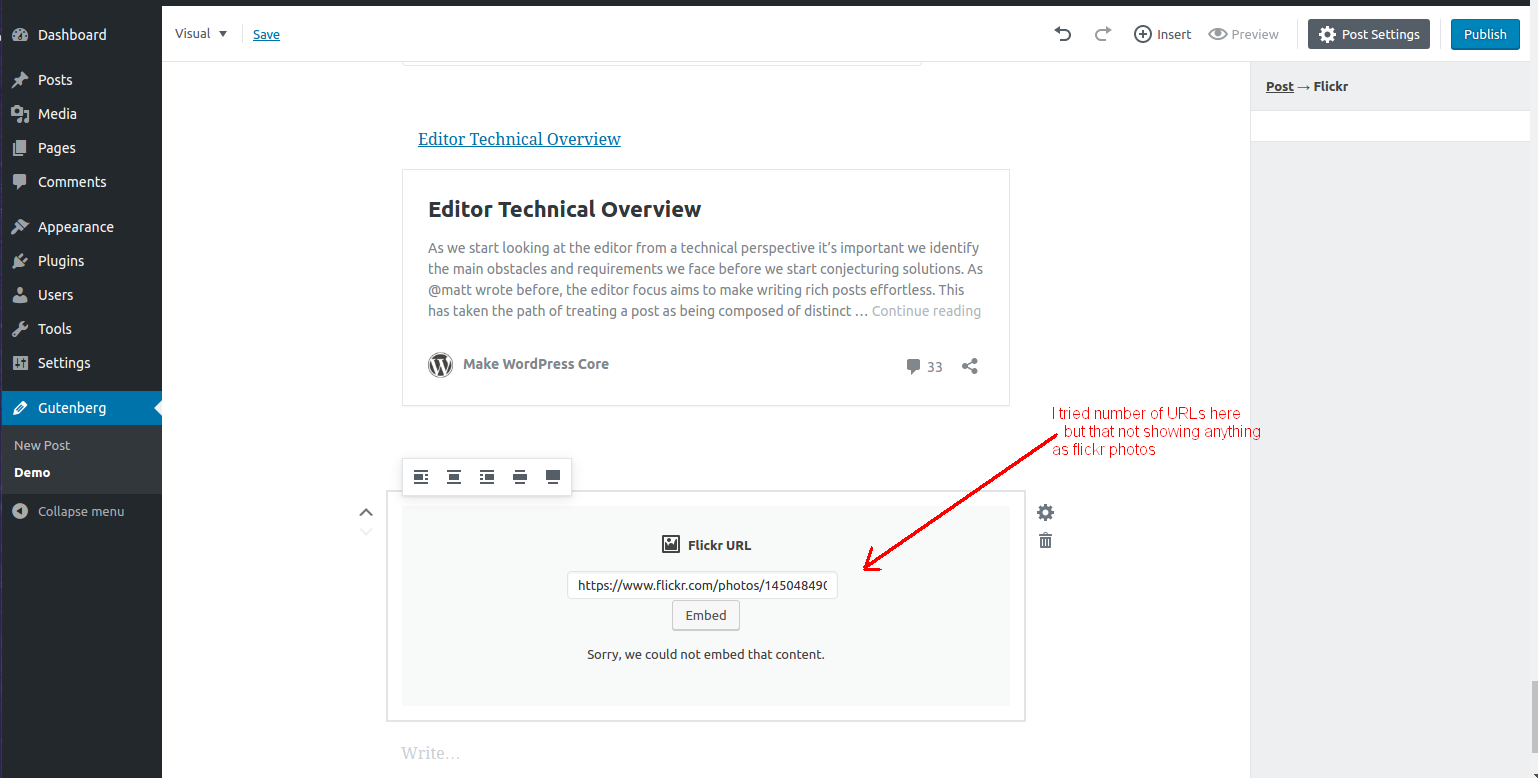Open the block settings gear beside the Flickr block
Image resolution: width=1538 pixels, height=778 pixels.
pyautogui.click(x=1045, y=512)
